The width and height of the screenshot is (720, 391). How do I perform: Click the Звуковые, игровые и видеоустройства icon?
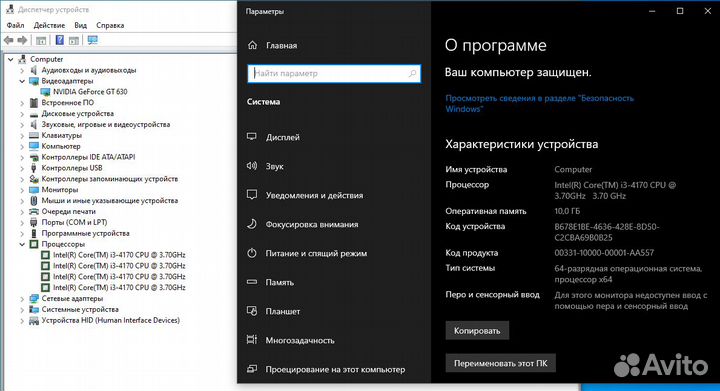tap(34, 124)
